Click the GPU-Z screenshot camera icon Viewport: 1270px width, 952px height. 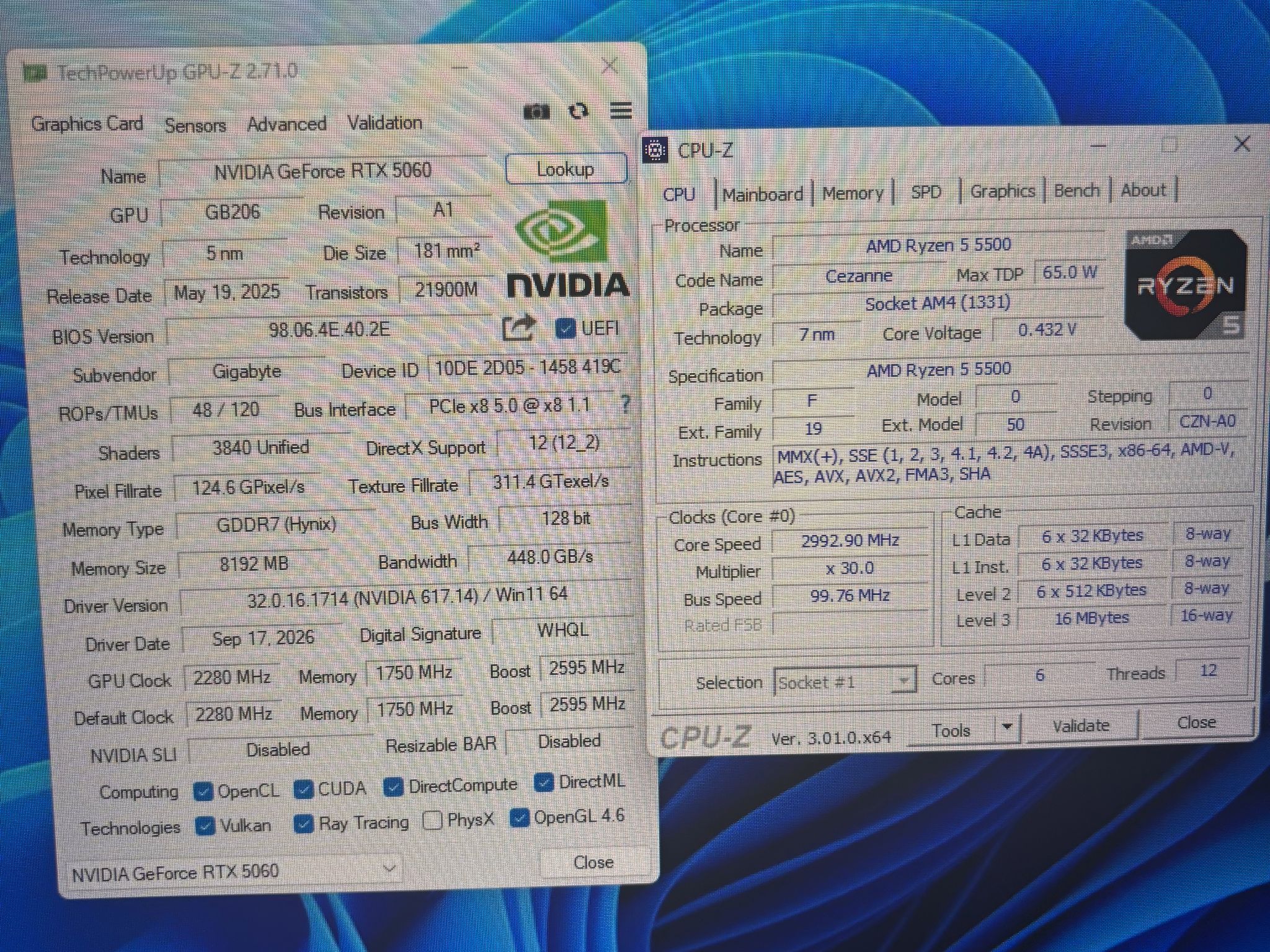point(536,112)
